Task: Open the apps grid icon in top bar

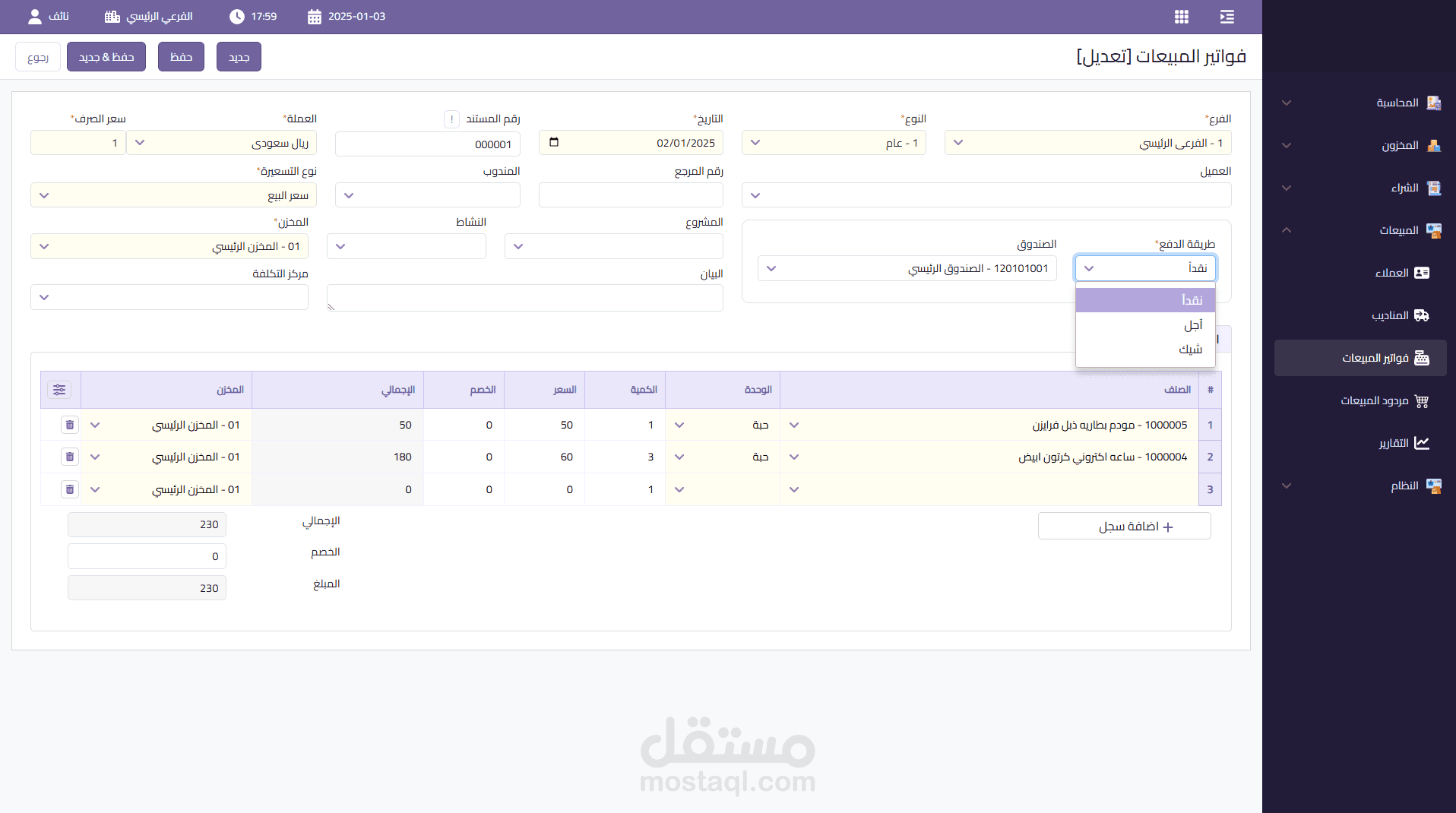Action: click(x=1181, y=17)
